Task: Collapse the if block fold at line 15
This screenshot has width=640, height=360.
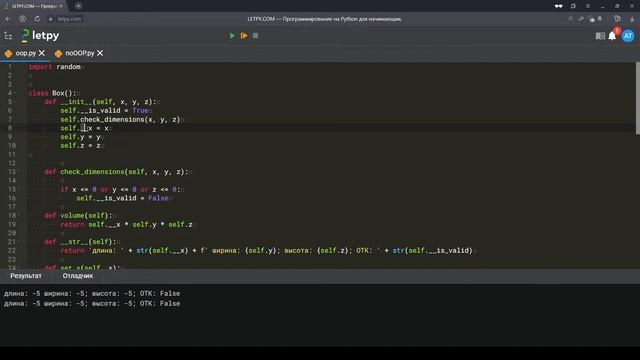Action: (18, 189)
